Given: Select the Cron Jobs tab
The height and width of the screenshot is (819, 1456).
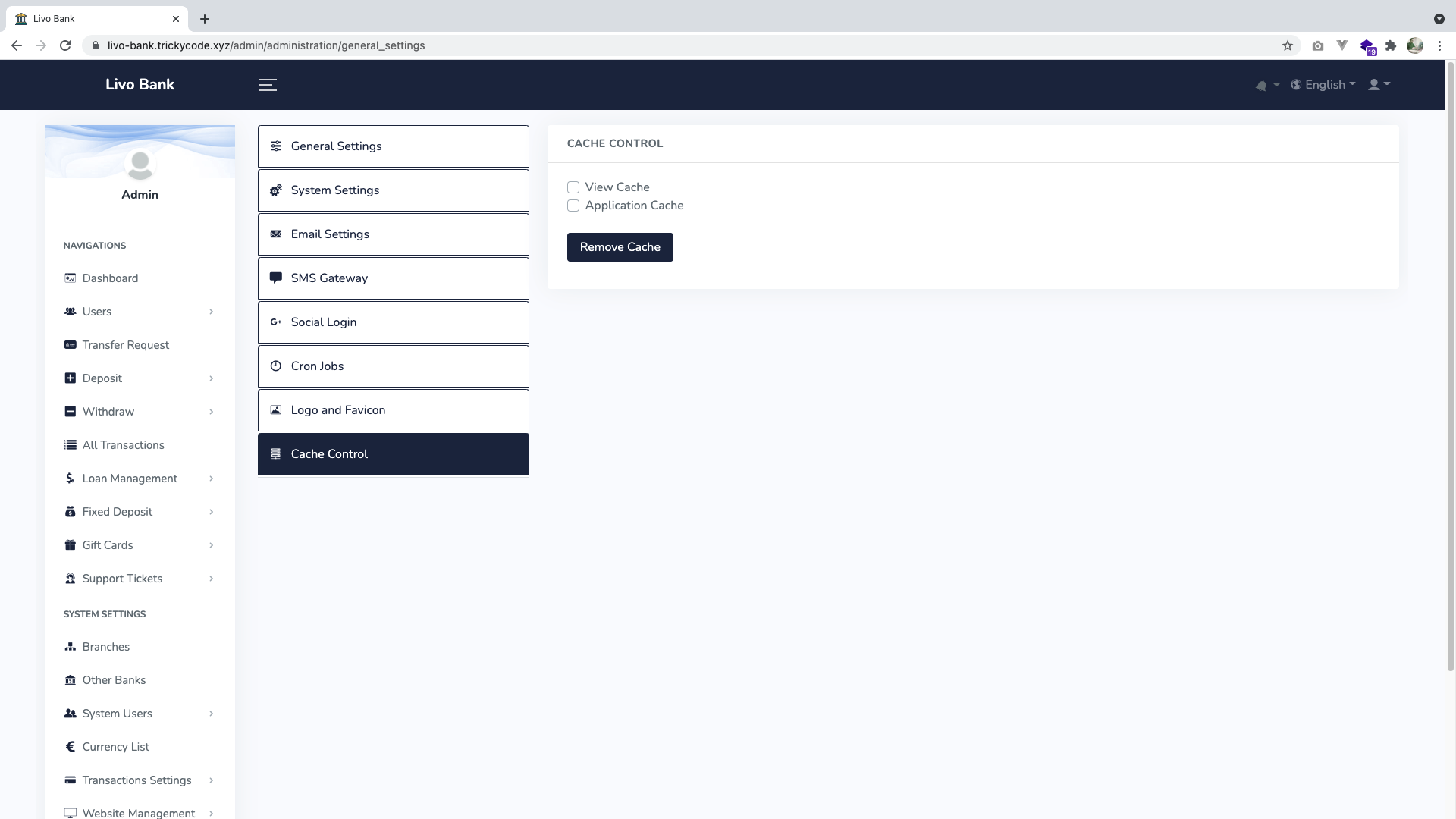Looking at the screenshot, I should click(394, 366).
